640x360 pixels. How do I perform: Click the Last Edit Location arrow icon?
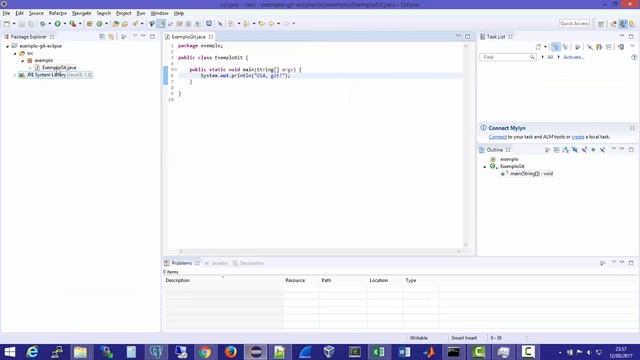point(262,24)
